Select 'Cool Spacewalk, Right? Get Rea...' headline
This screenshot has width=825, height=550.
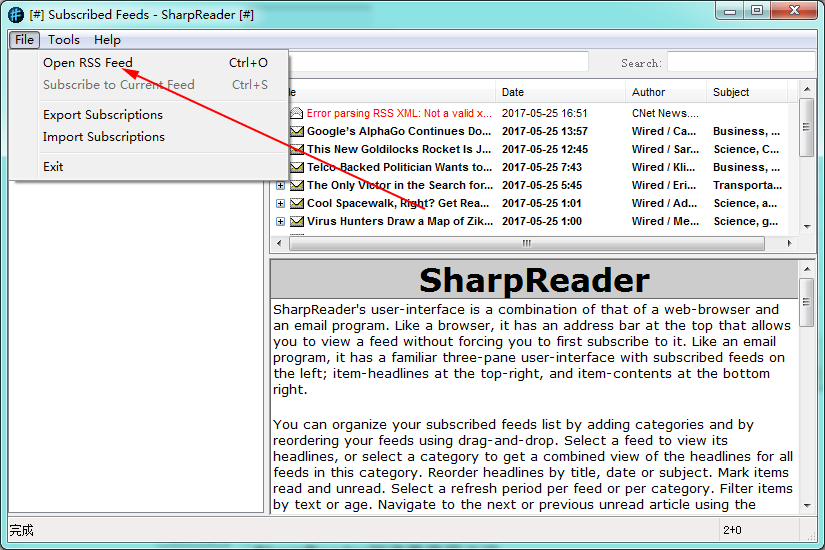pos(398,203)
